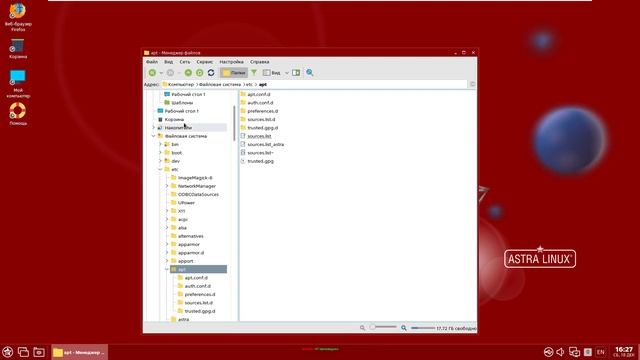
Task: Select ODBCDataSources folder in tree
Action: 198,195
